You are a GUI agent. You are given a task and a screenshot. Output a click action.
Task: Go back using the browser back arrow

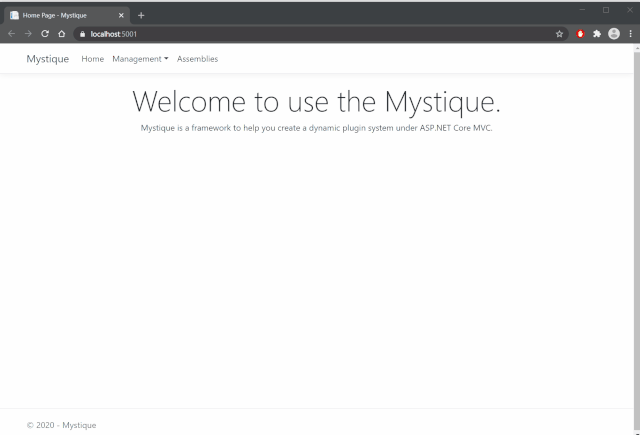[x=11, y=34]
